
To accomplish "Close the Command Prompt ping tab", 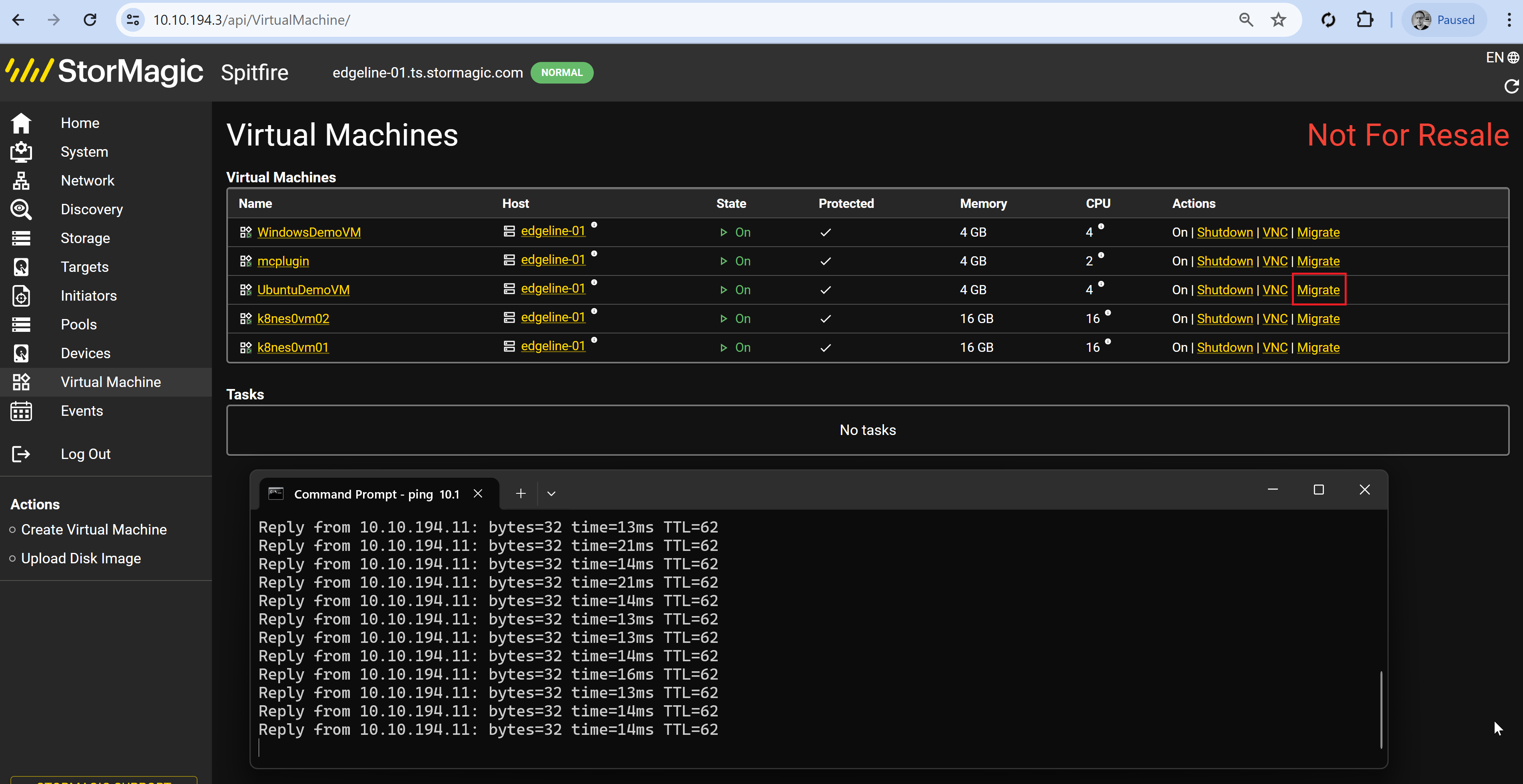I will click(x=478, y=493).
